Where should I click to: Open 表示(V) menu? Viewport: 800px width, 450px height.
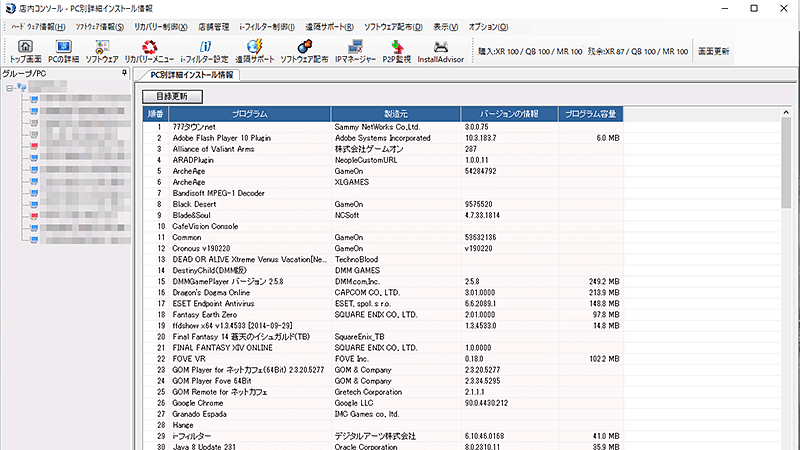(445, 27)
